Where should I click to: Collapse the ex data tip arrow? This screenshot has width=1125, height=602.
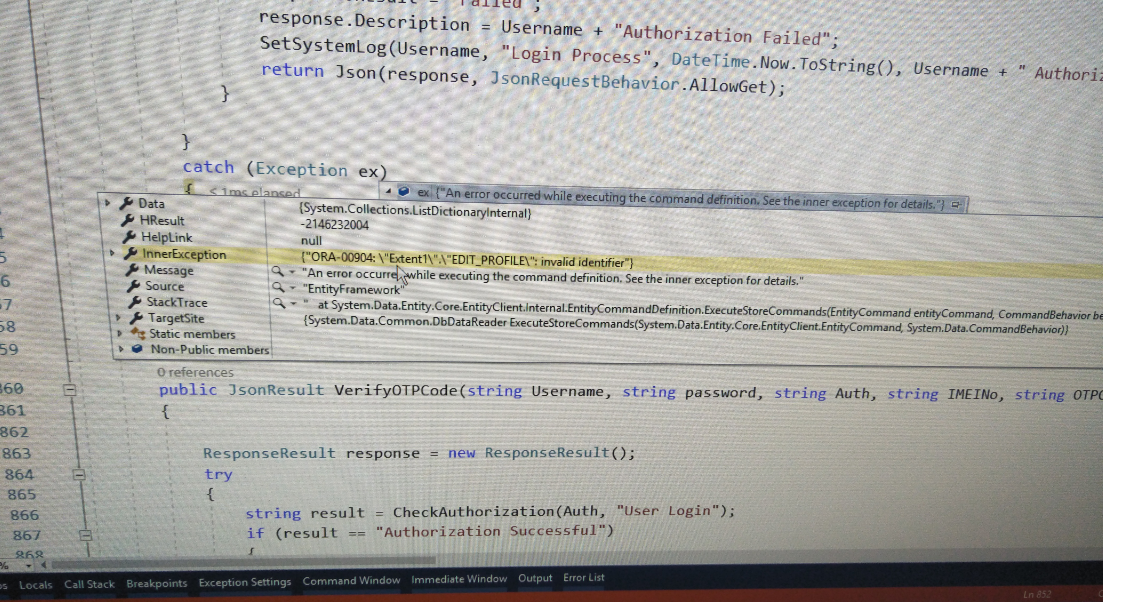click(388, 191)
